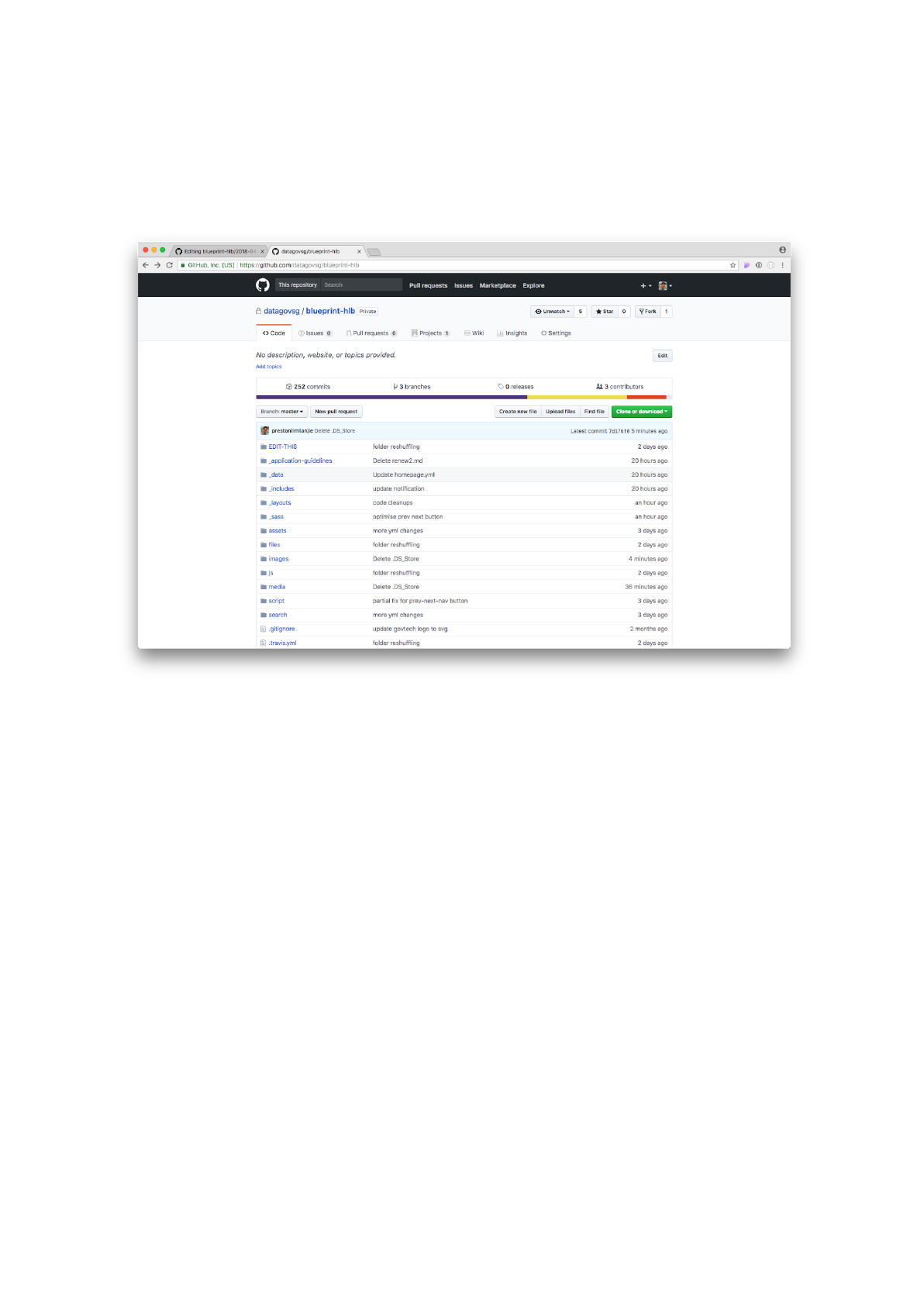
Task: Click the EDIT-THIS folder icon
Action: point(264,447)
